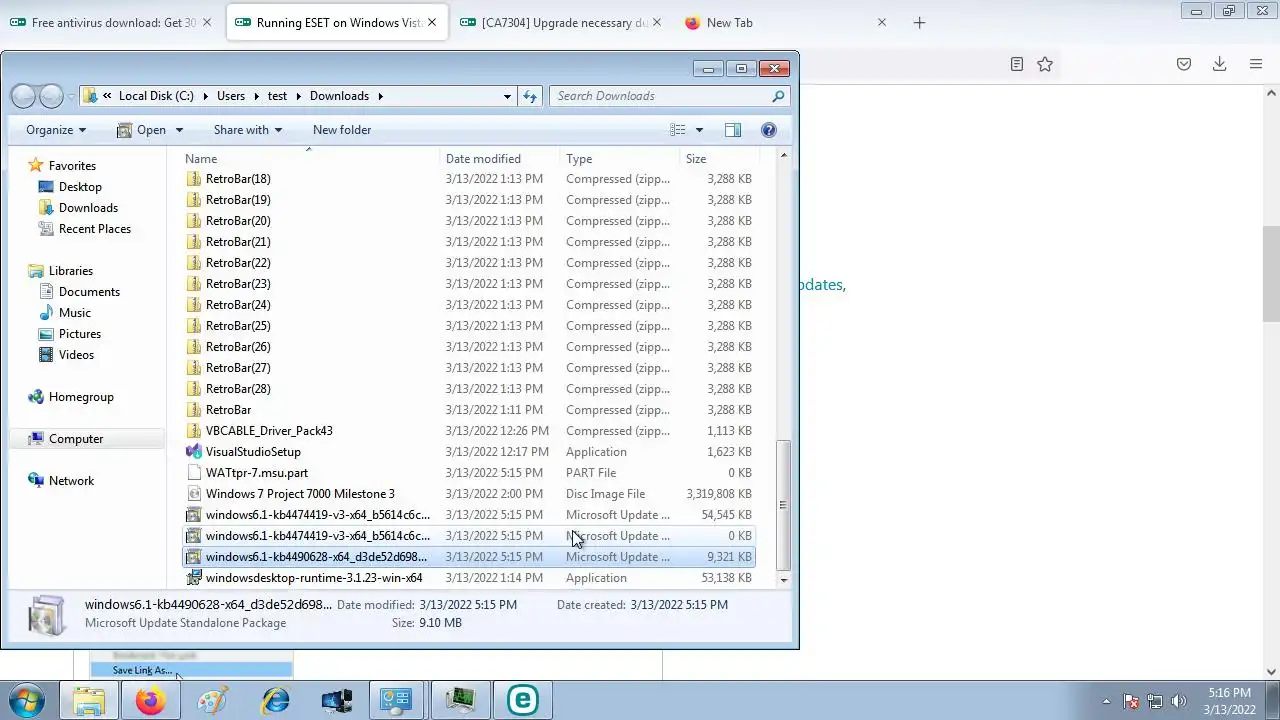Screen dimensions: 1280x720
Task: Click Save Link As context menu item
Action: pos(190,670)
